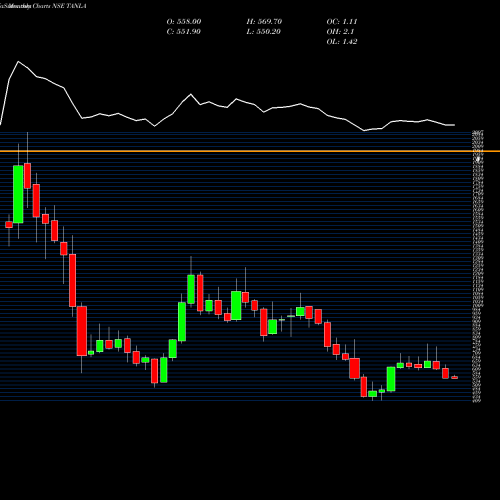Select the close value 'C: 551.90'
The image size is (500, 500).
184,31
